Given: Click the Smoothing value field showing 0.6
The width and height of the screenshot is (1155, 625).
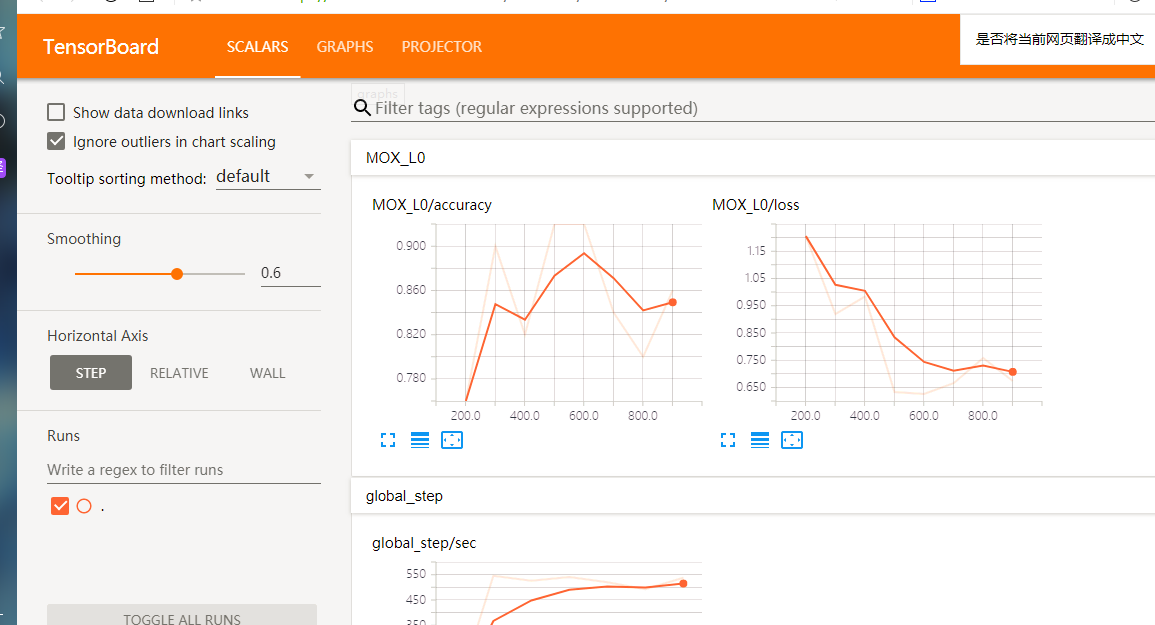Looking at the screenshot, I should point(290,273).
